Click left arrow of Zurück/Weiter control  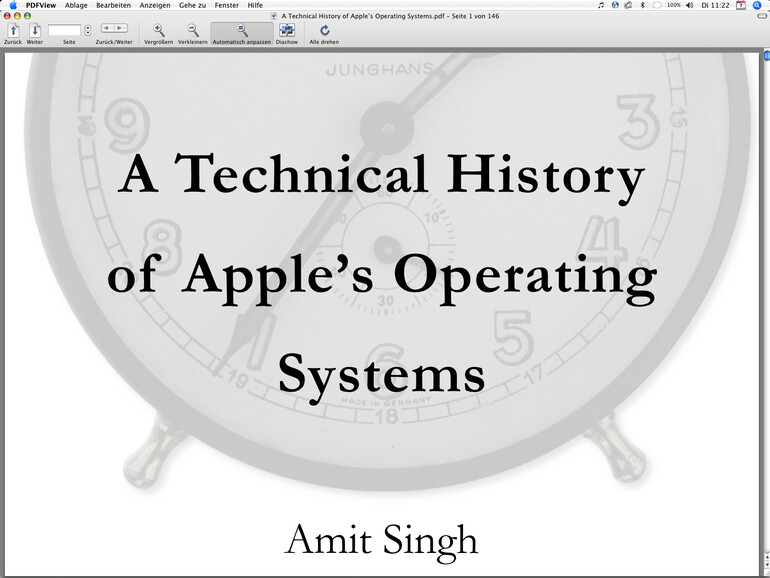tap(107, 28)
